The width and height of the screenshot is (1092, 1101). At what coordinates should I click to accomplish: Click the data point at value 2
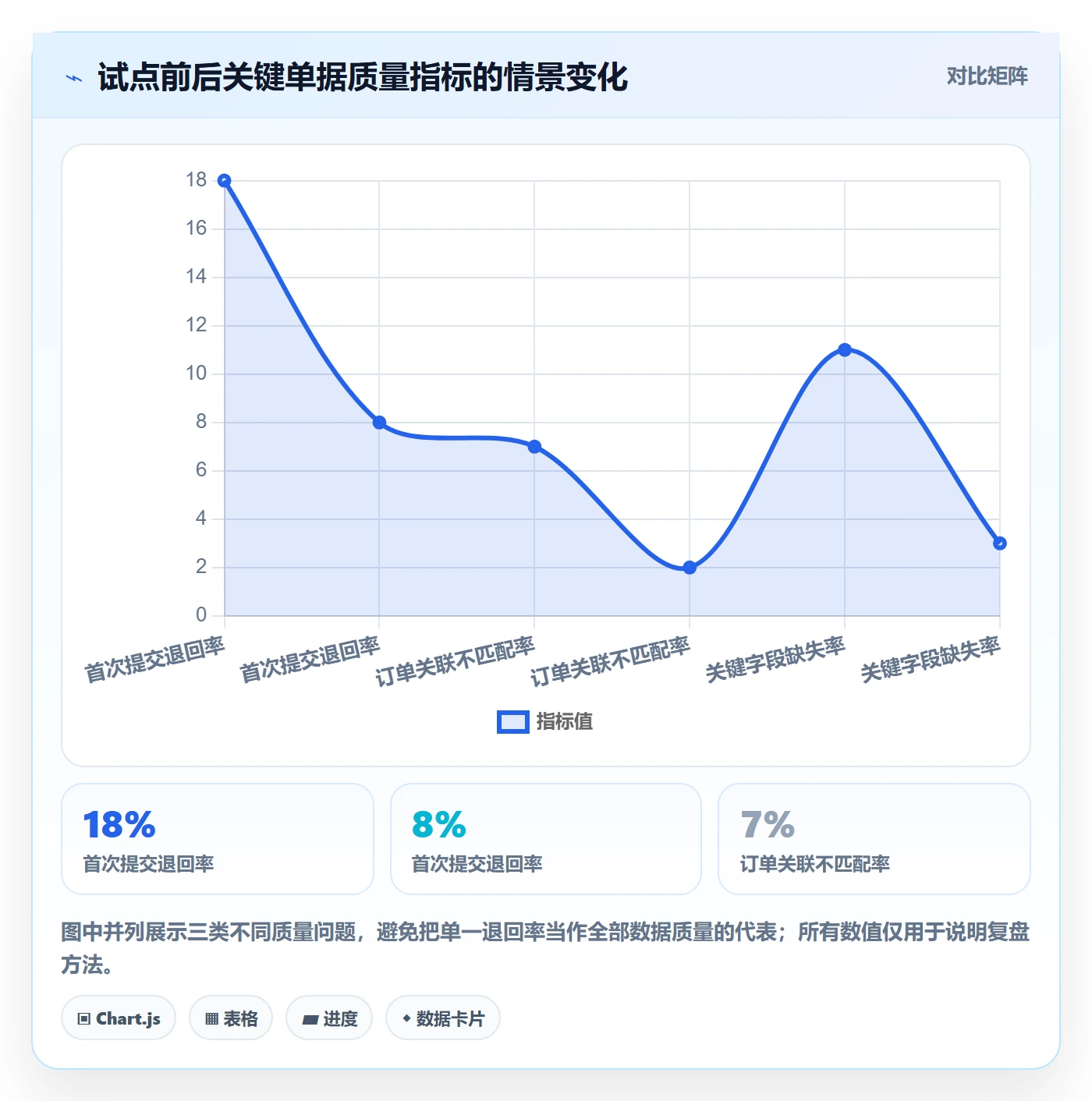690,568
